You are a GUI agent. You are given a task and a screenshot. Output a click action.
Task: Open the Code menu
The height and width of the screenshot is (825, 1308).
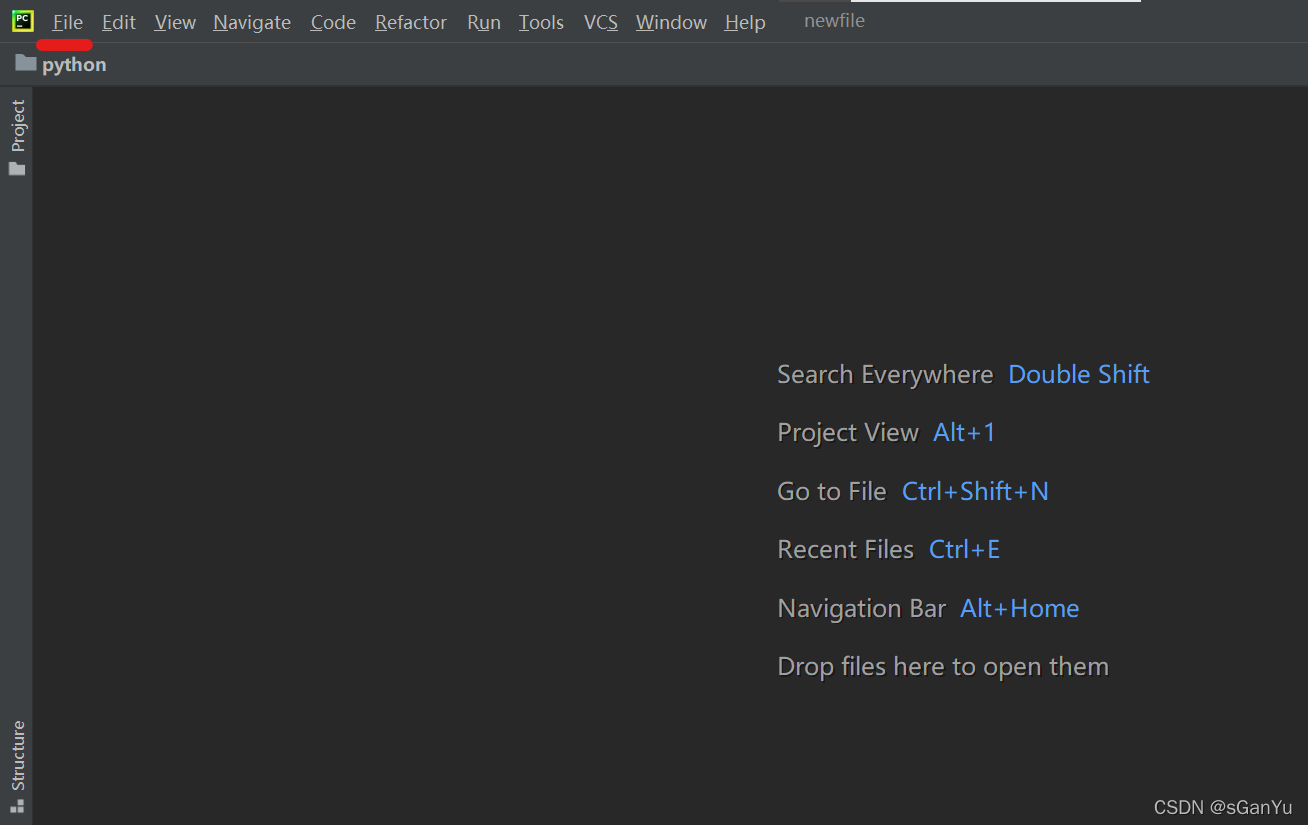(x=333, y=22)
